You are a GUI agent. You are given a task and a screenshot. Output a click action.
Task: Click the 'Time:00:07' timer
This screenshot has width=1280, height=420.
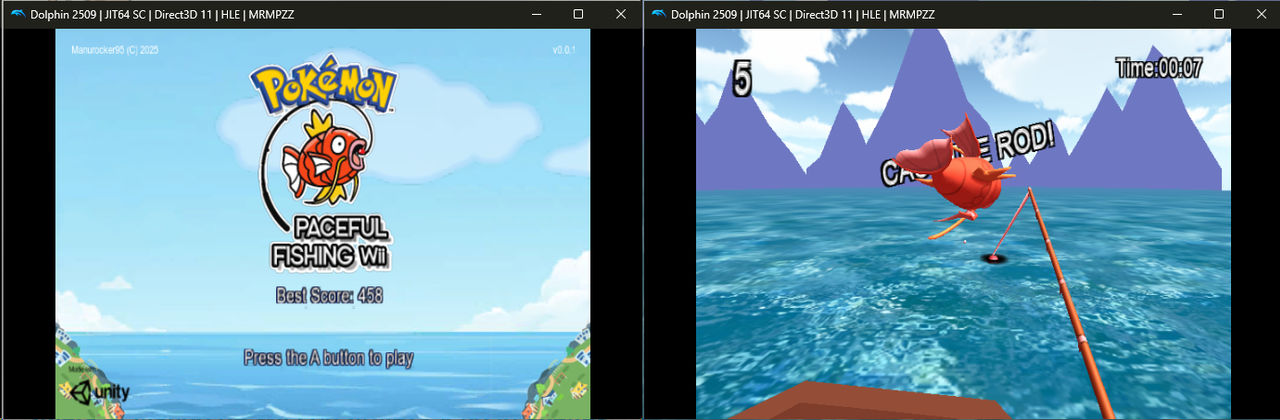(1159, 68)
